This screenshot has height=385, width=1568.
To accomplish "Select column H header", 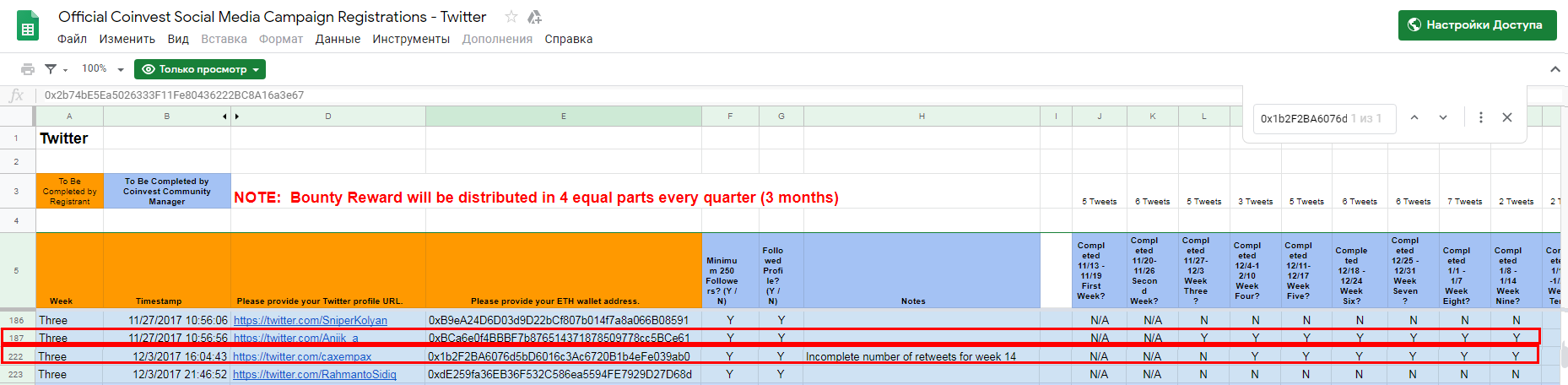I will (922, 117).
